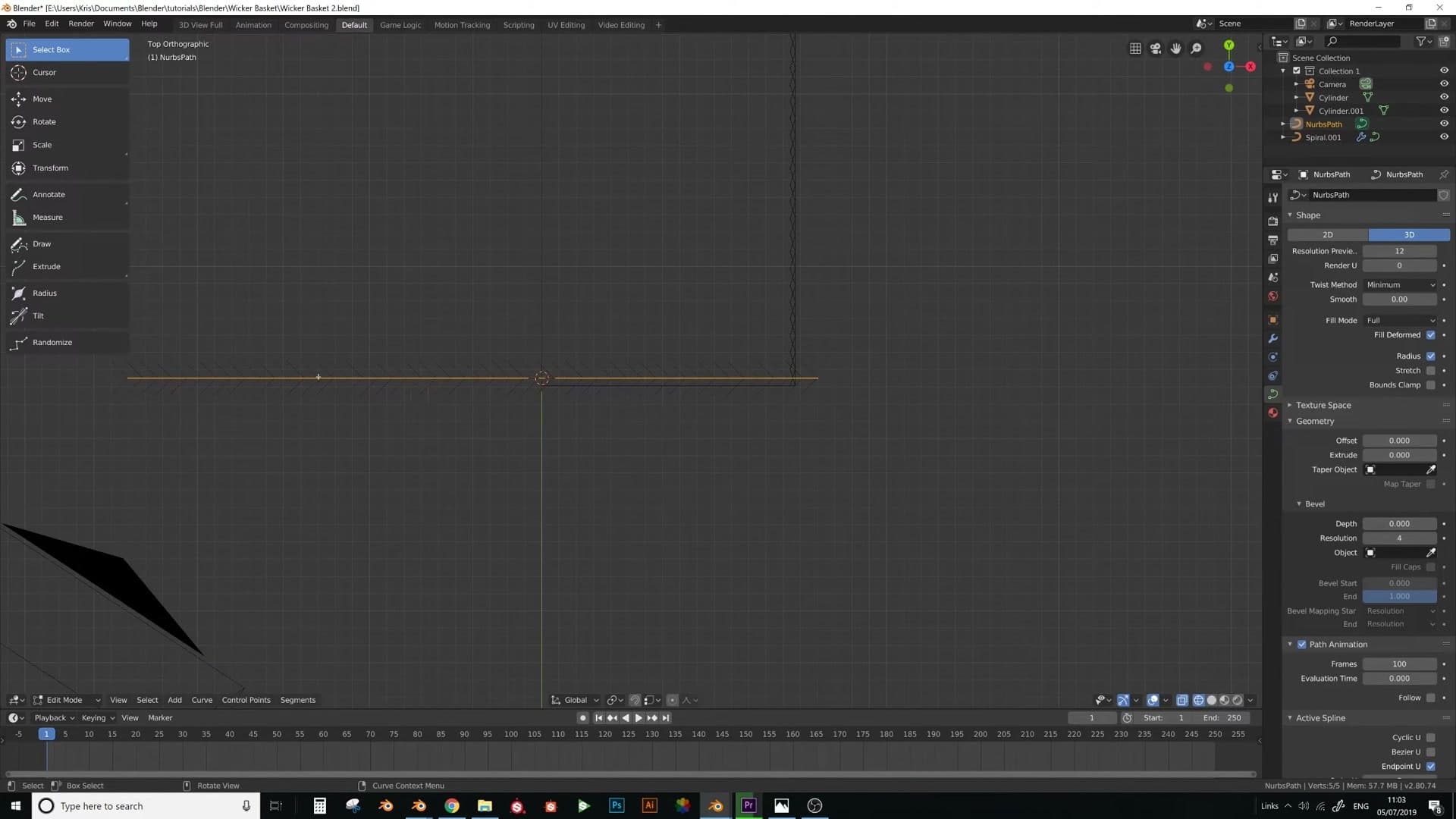
Task: Open Photoshop from the taskbar
Action: click(x=617, y=806)
